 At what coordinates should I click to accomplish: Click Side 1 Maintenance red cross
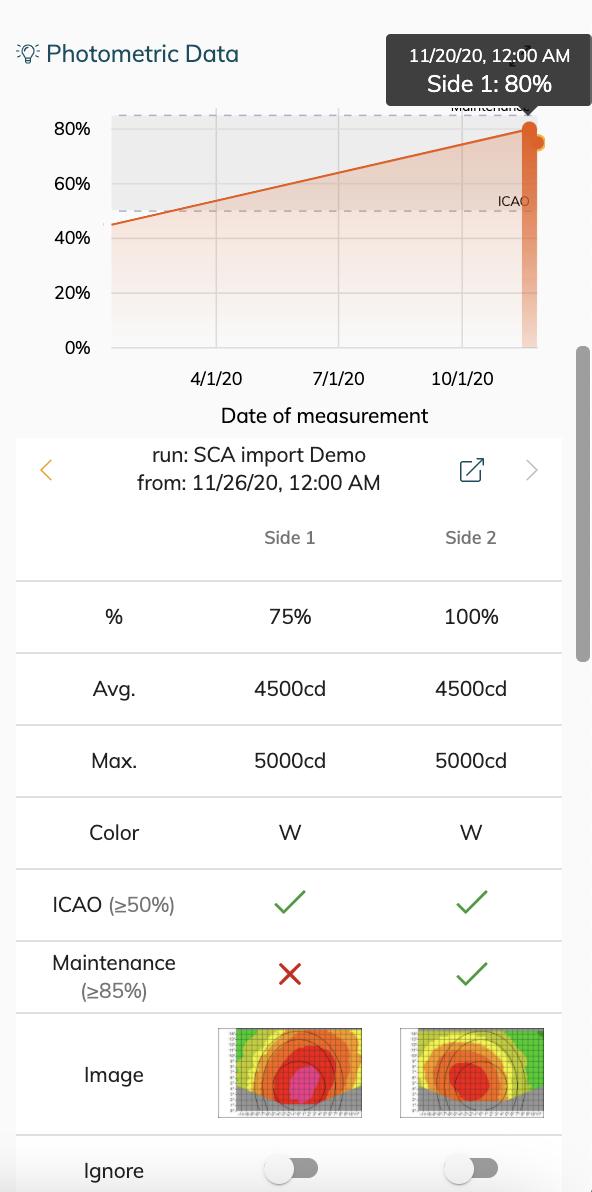click(290, 975)
